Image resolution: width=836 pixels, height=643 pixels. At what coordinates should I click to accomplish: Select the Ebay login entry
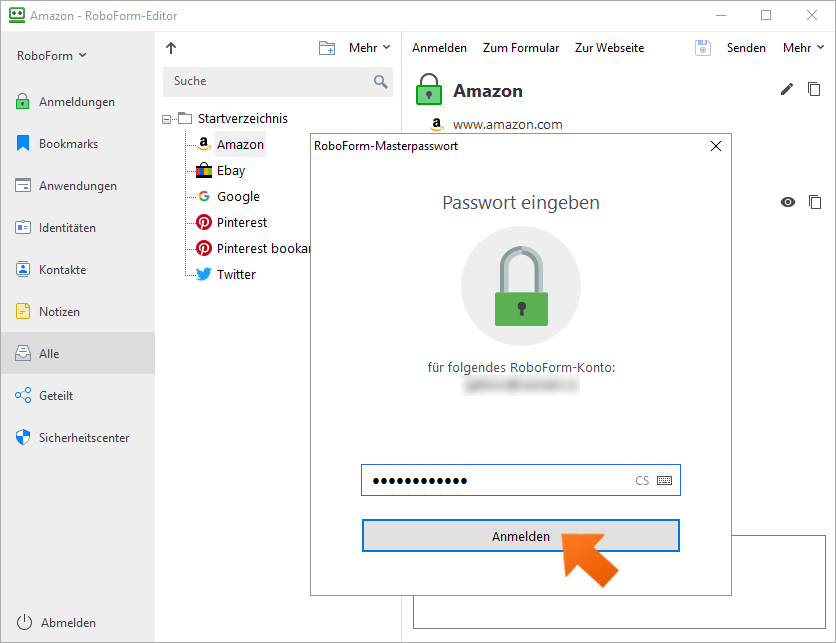pyautogui.click(x=231, y=171)
